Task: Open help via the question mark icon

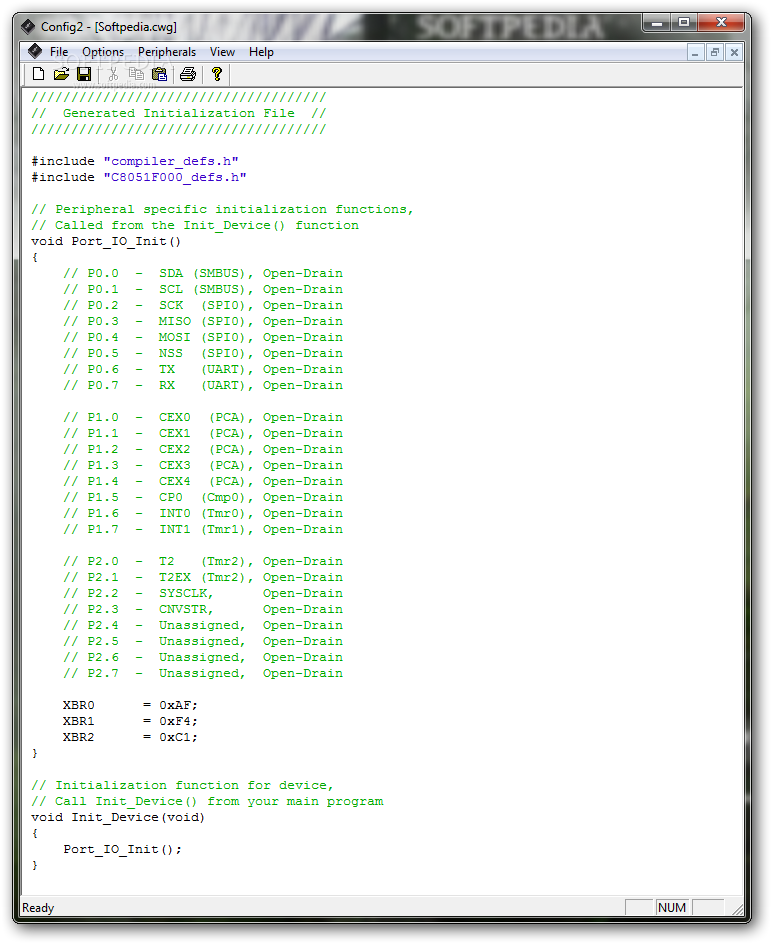Action: (x=217, y=74)
